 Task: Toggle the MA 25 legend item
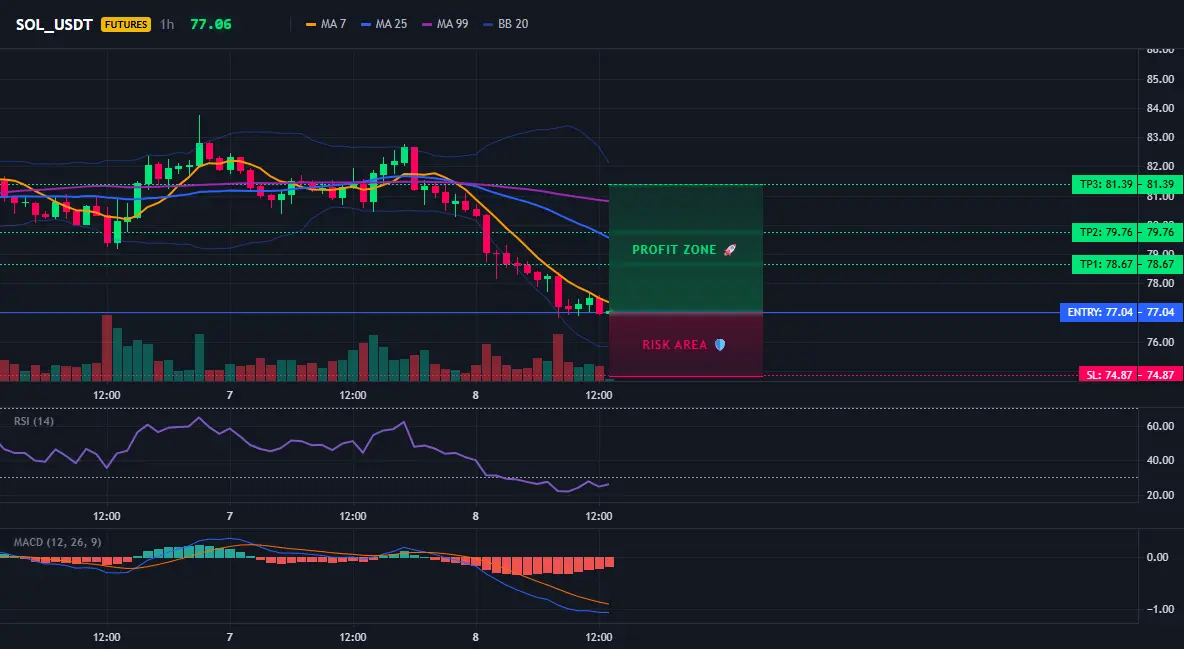coord(384,24)
